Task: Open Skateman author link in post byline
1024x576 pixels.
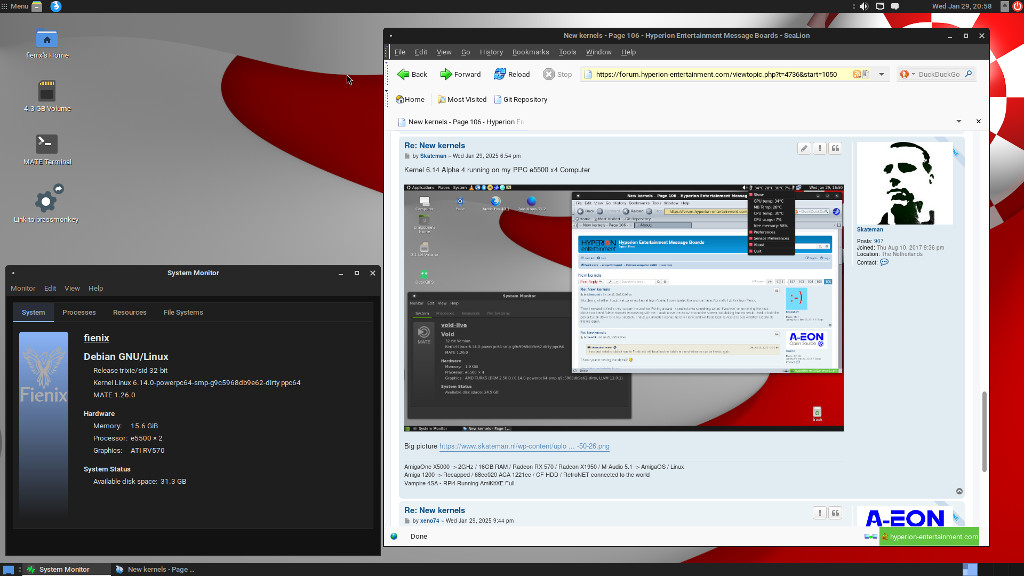Action: click(x=433, y=156)
